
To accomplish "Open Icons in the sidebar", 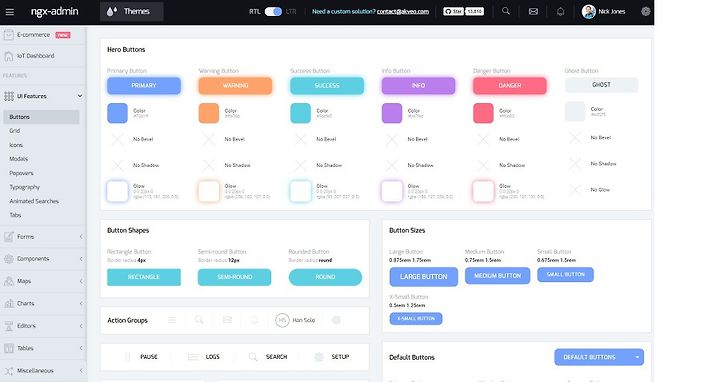I will 16,145.
